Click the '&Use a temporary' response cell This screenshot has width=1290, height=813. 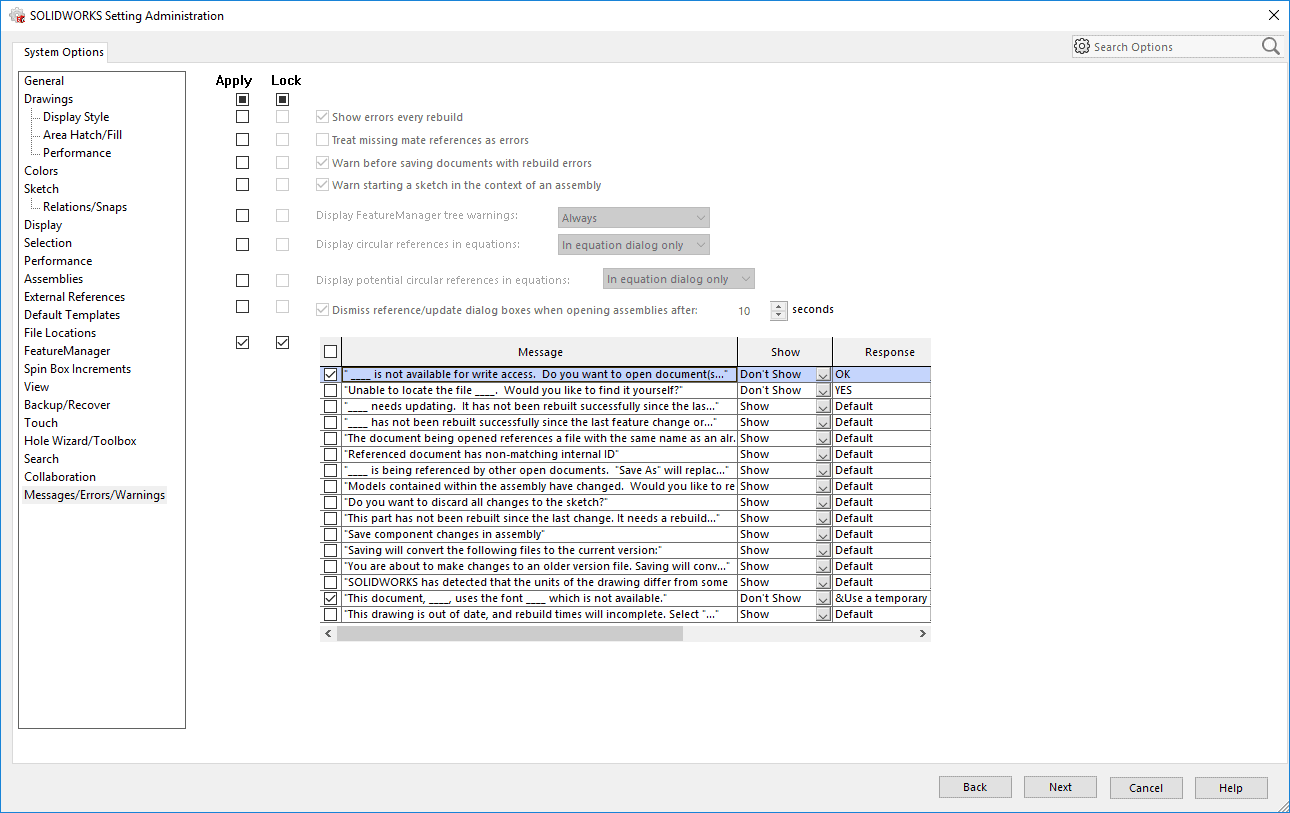coord(882,599)
